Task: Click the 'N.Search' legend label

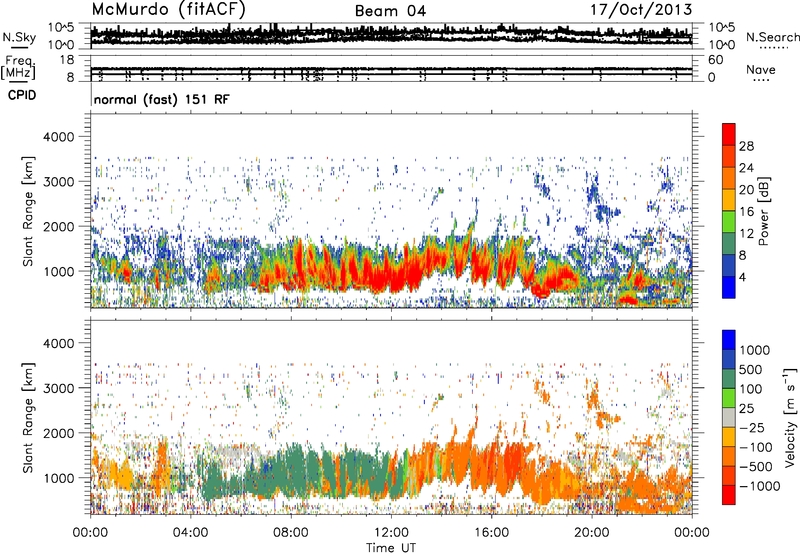Action: (x=772, y=37)
